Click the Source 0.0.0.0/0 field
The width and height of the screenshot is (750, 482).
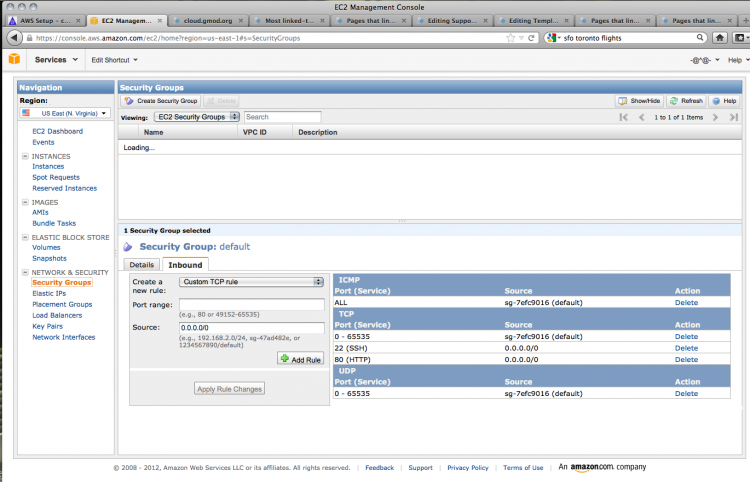coord(252,328)
